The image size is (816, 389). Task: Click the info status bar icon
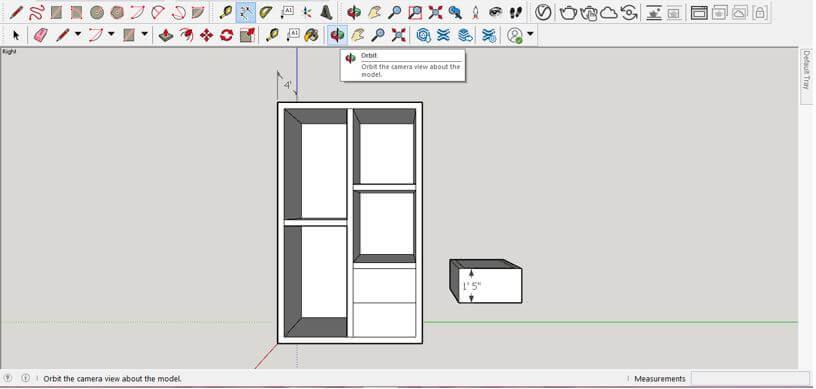(x=26, y=379)
